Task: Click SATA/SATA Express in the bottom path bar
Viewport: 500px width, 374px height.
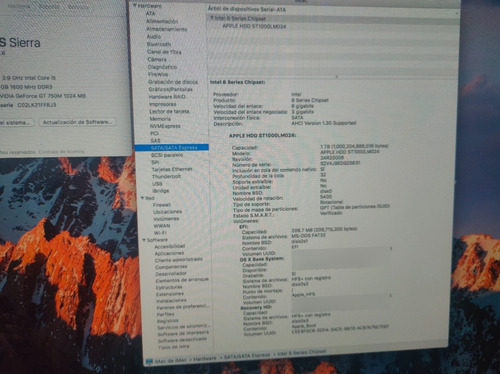Action: (247, 356)
